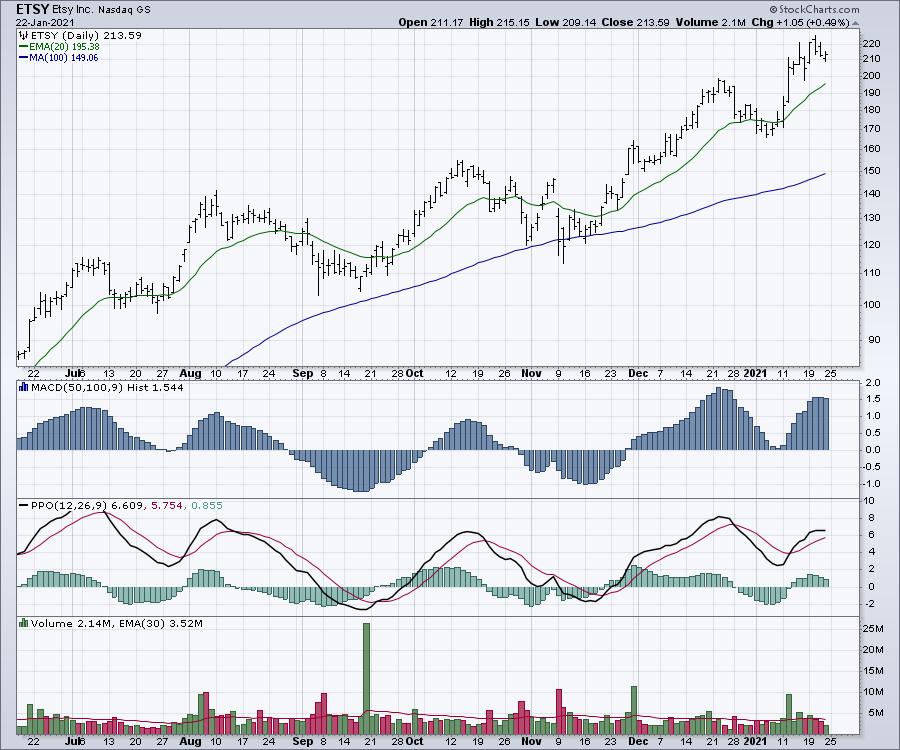
Task: Click the up-arrow triangle beside Chg
Action: (855, 24)
